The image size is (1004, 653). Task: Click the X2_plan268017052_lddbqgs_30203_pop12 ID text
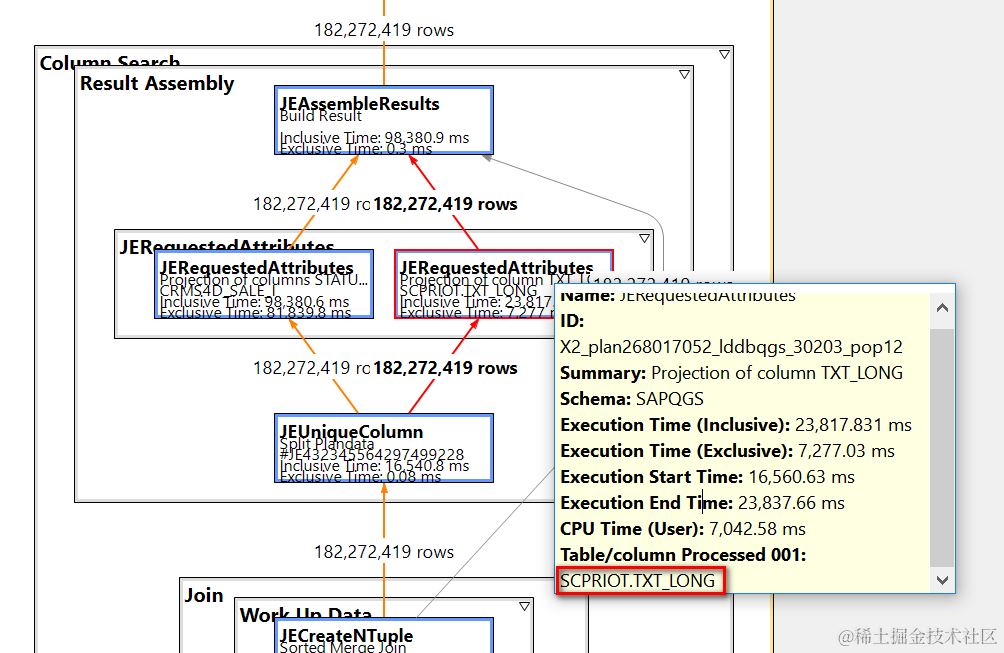[x=731, y=347]
